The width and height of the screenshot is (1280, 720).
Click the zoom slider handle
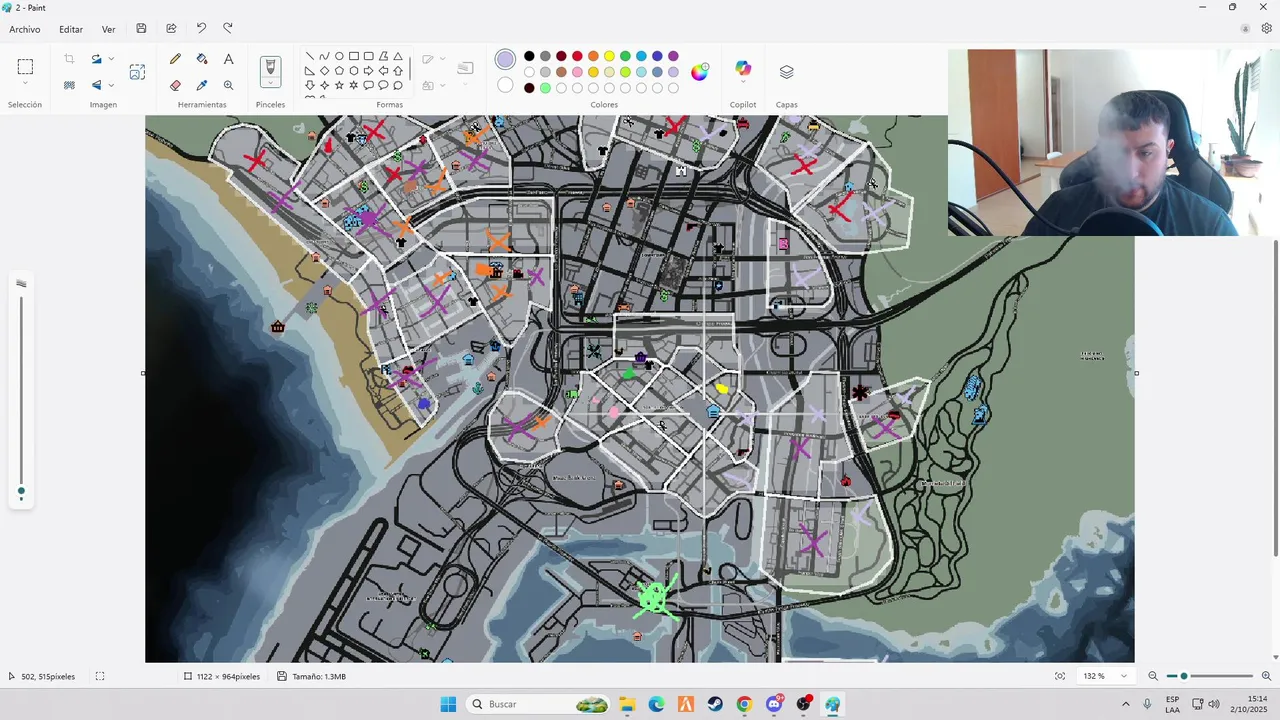click(x=1184, y=676)
